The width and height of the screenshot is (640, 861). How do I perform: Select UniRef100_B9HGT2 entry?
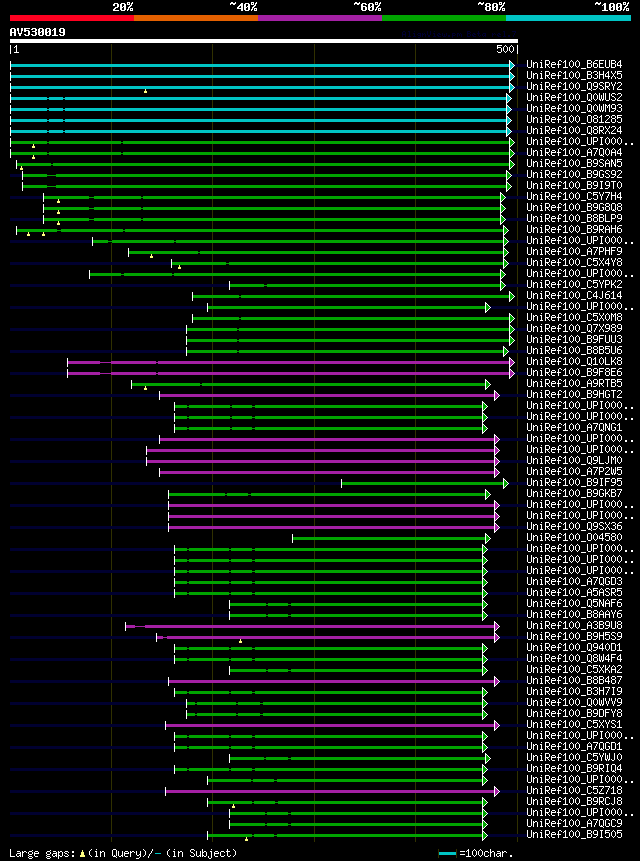574,394
